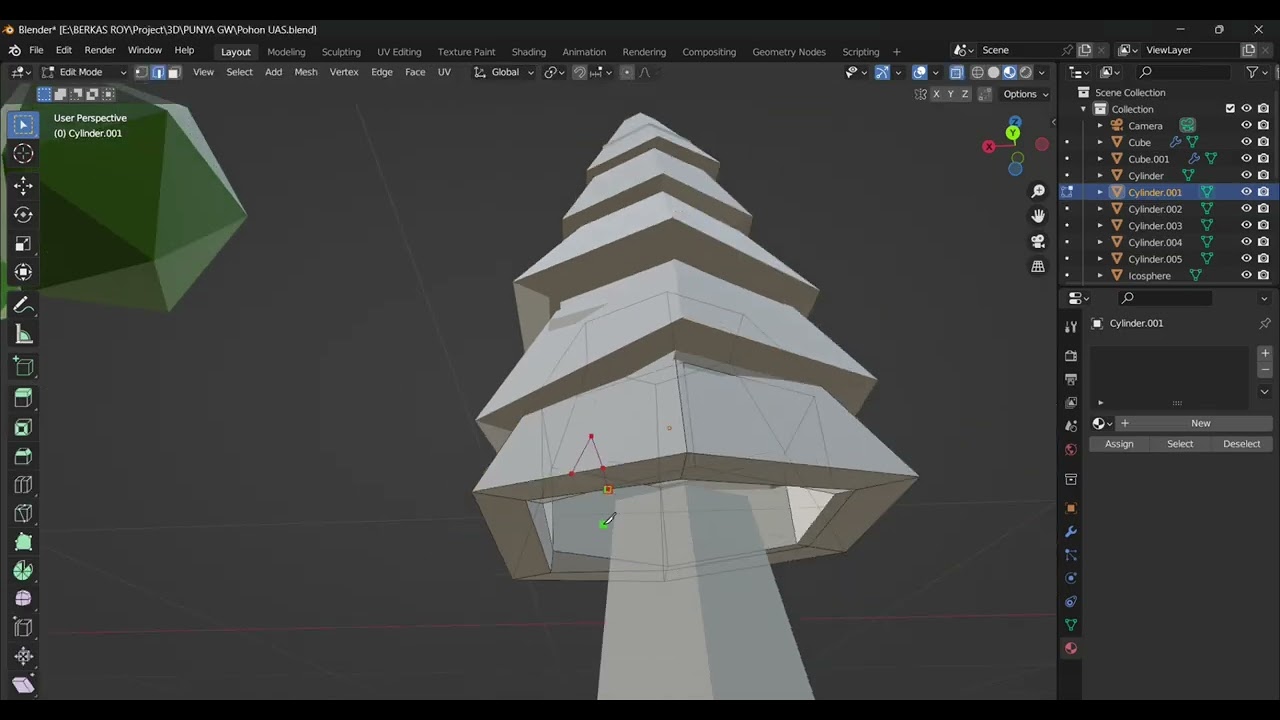Click the zoom magnifier viewport gizmo
1280x720 pixels.
point(1038,191)
